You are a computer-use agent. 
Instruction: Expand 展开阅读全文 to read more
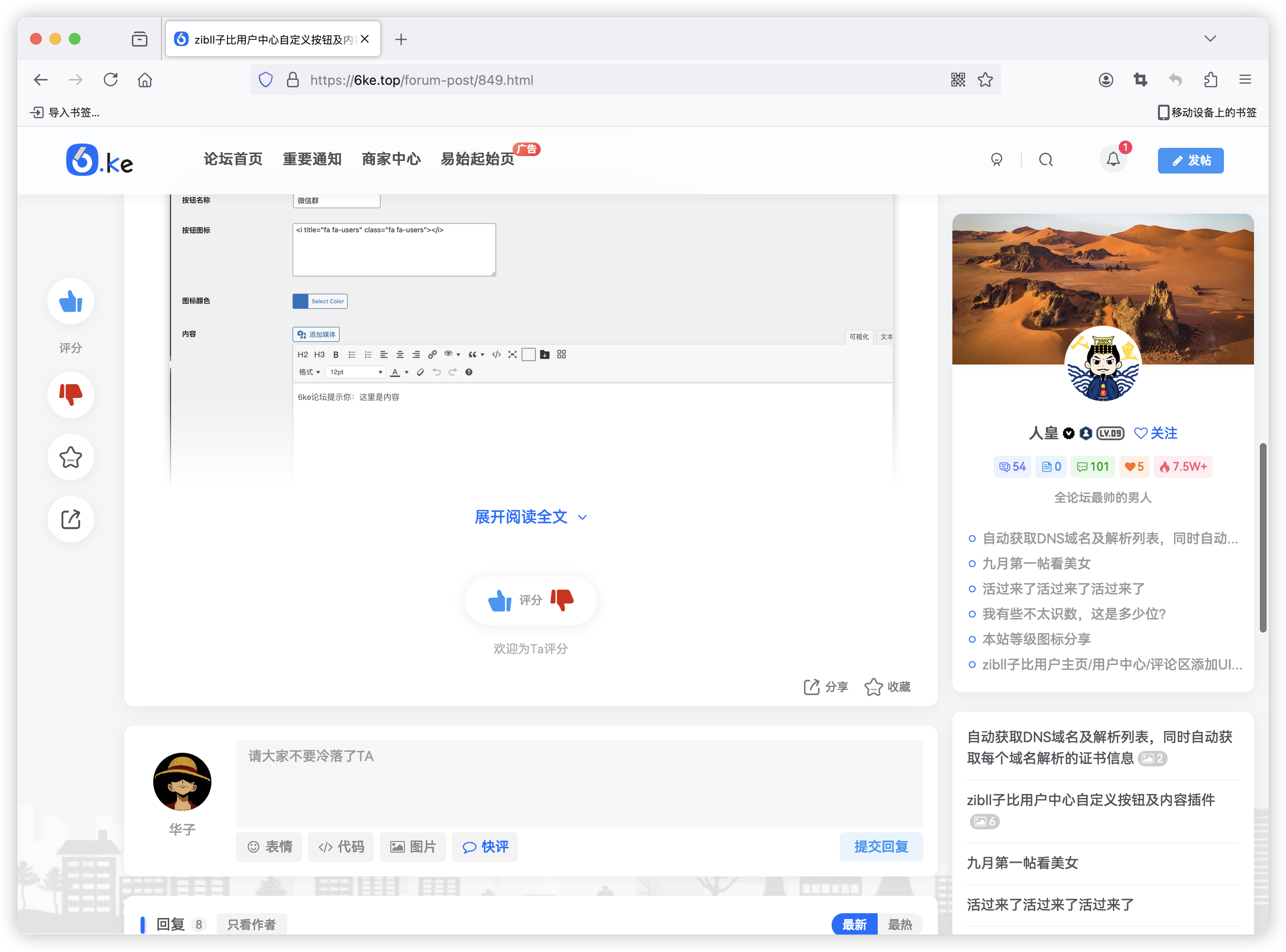(x=529, y=516)
